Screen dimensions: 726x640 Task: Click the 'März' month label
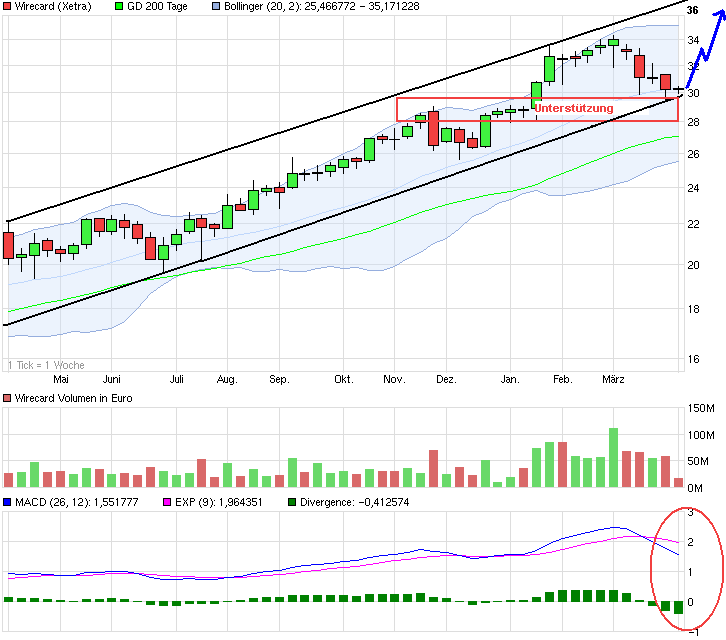pyautogui.click(x=613, y=379)
